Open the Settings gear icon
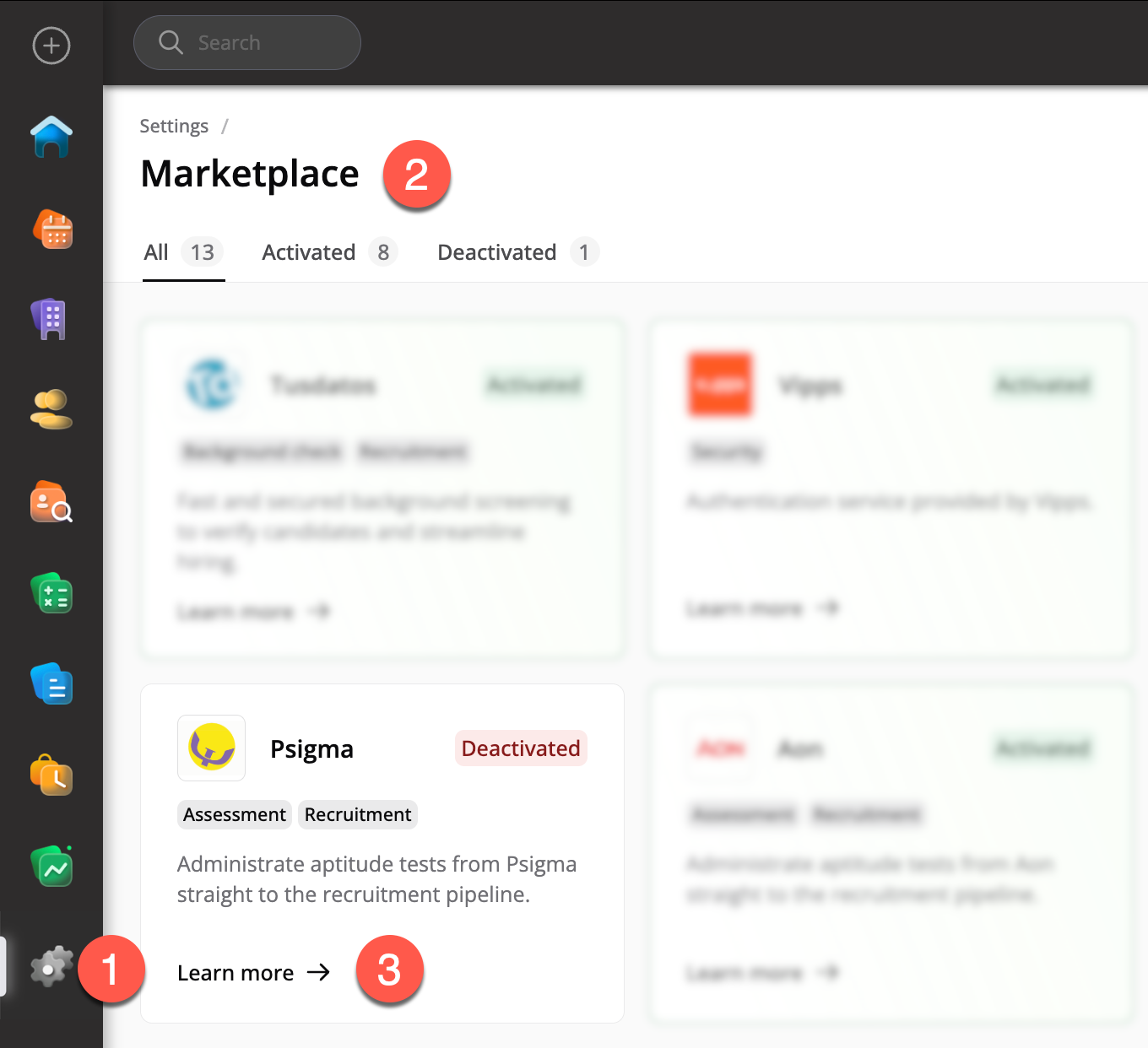 pyautogui.click(x=51, y=967)
